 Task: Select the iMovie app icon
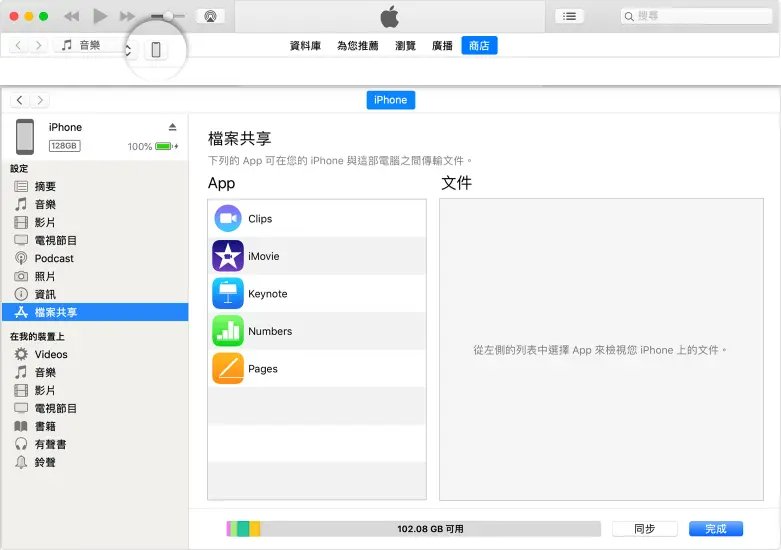(x=228, y=256)
